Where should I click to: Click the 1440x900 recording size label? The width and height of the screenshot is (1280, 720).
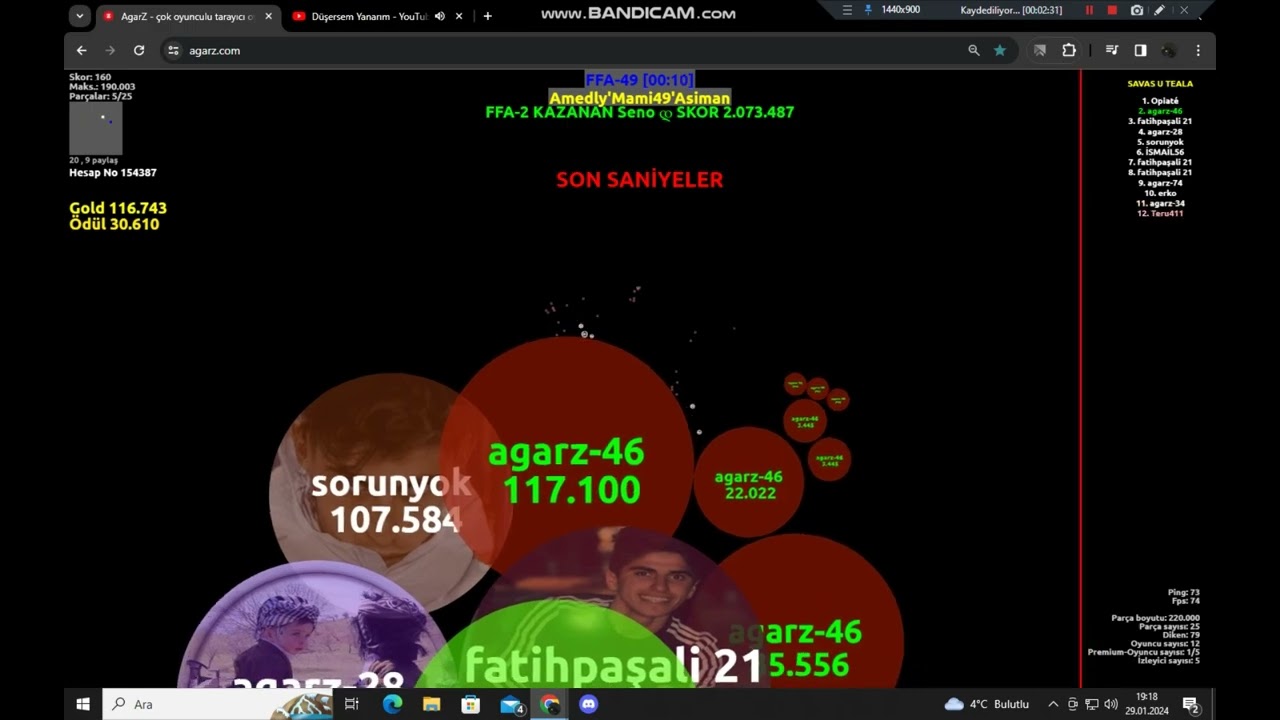pos(900,10)
